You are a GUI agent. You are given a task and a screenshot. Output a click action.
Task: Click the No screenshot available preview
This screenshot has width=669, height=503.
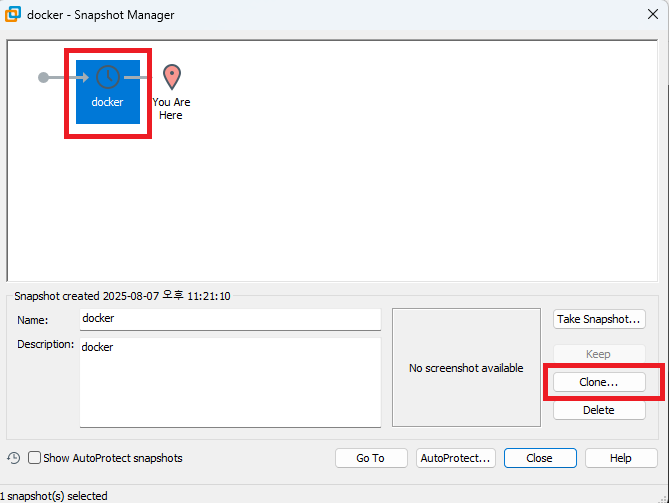[x=466, y=367]
